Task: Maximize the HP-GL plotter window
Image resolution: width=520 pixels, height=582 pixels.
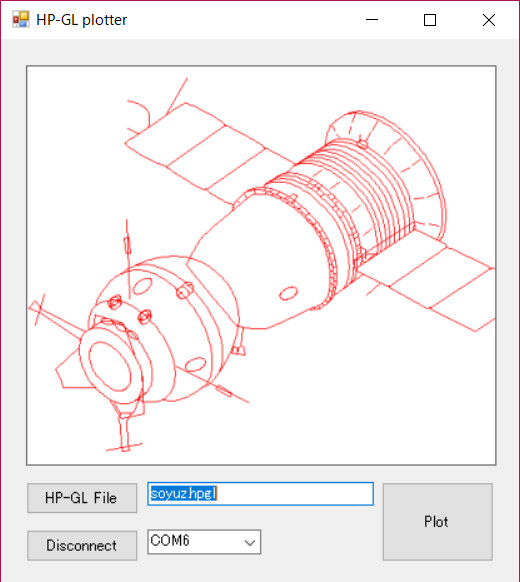Action: (x=430, y=20)
